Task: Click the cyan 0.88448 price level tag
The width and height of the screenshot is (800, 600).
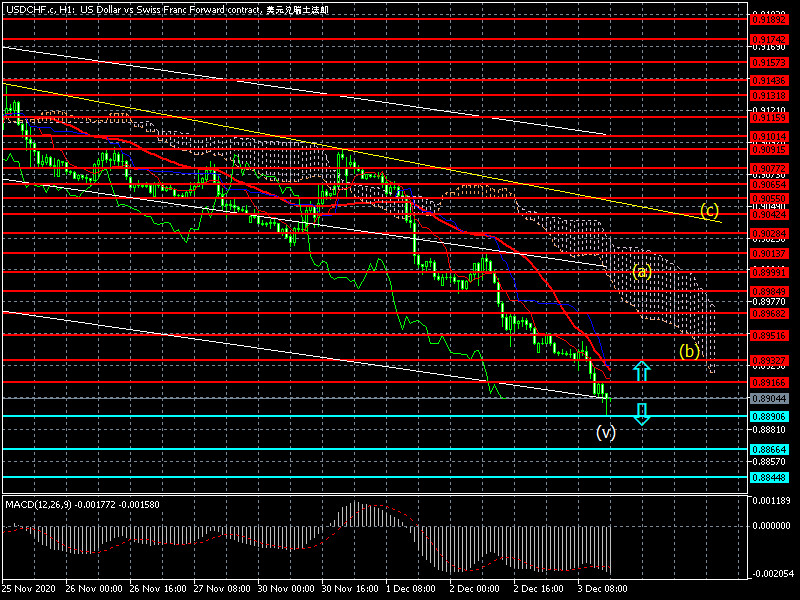Action: (768, 477)
